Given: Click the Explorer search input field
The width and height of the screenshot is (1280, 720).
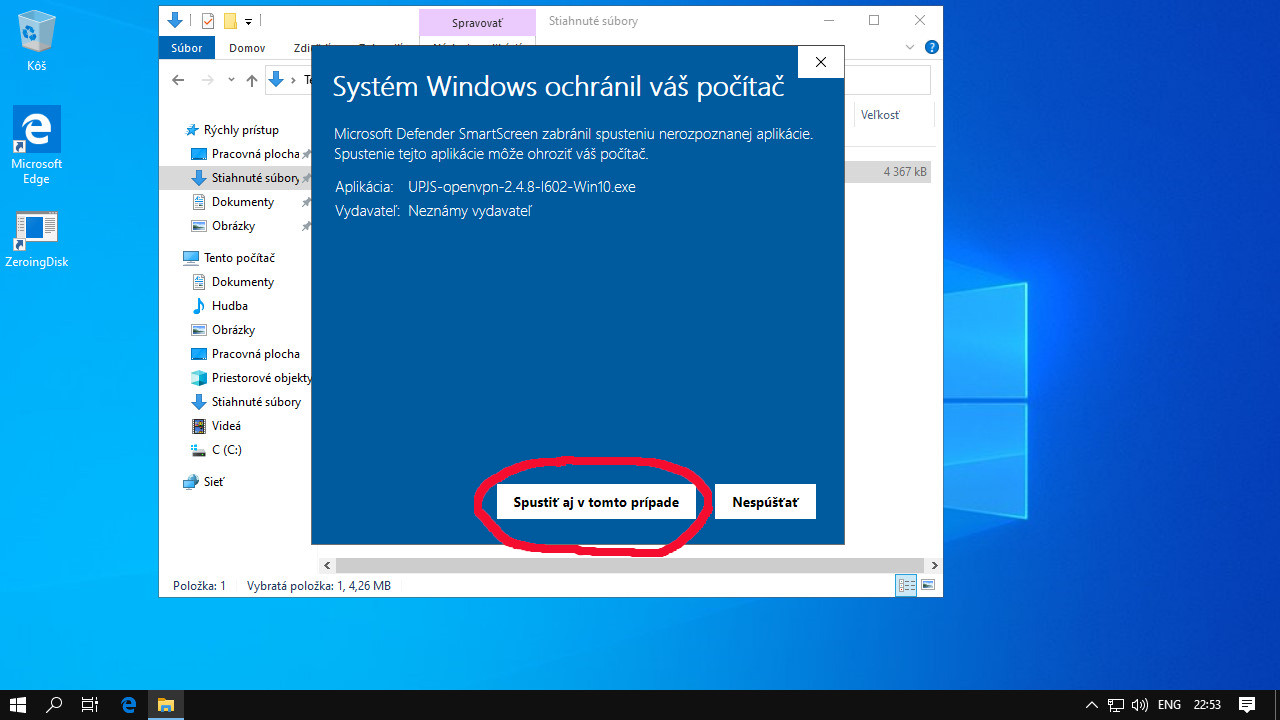Looking at the screenshot, I should (x=888, y=80).
